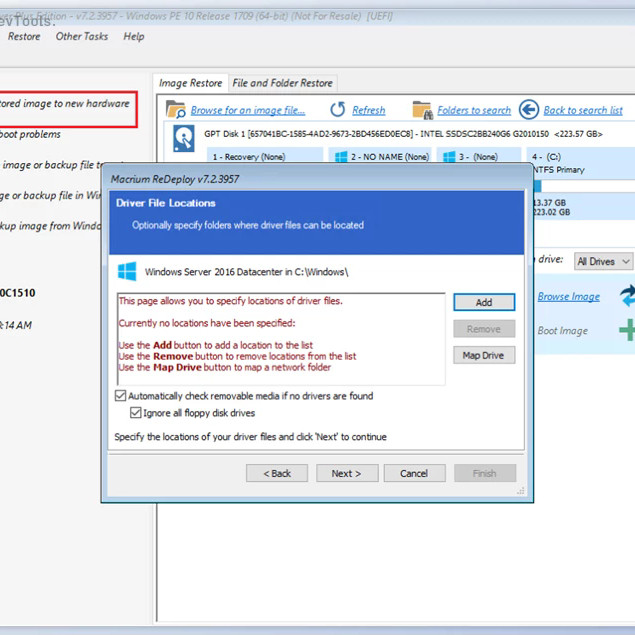
Task: Click the Windows logo on partition 2 NO NAME
Action: [341, 157]
